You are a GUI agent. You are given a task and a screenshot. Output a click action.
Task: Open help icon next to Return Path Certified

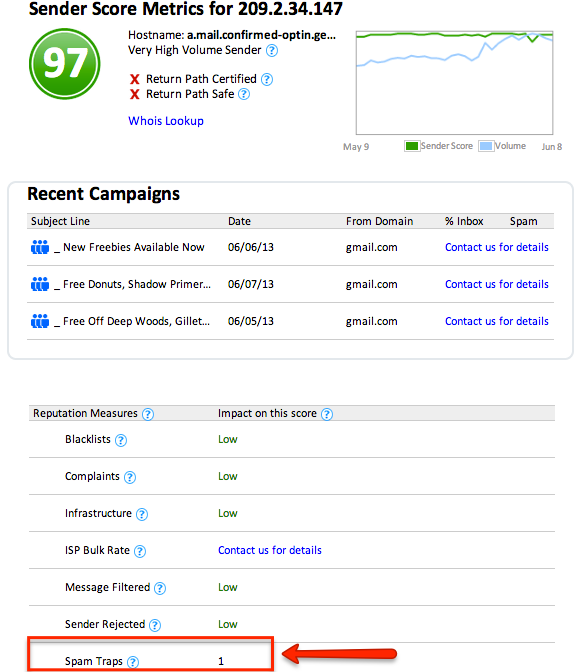(267, 79)
